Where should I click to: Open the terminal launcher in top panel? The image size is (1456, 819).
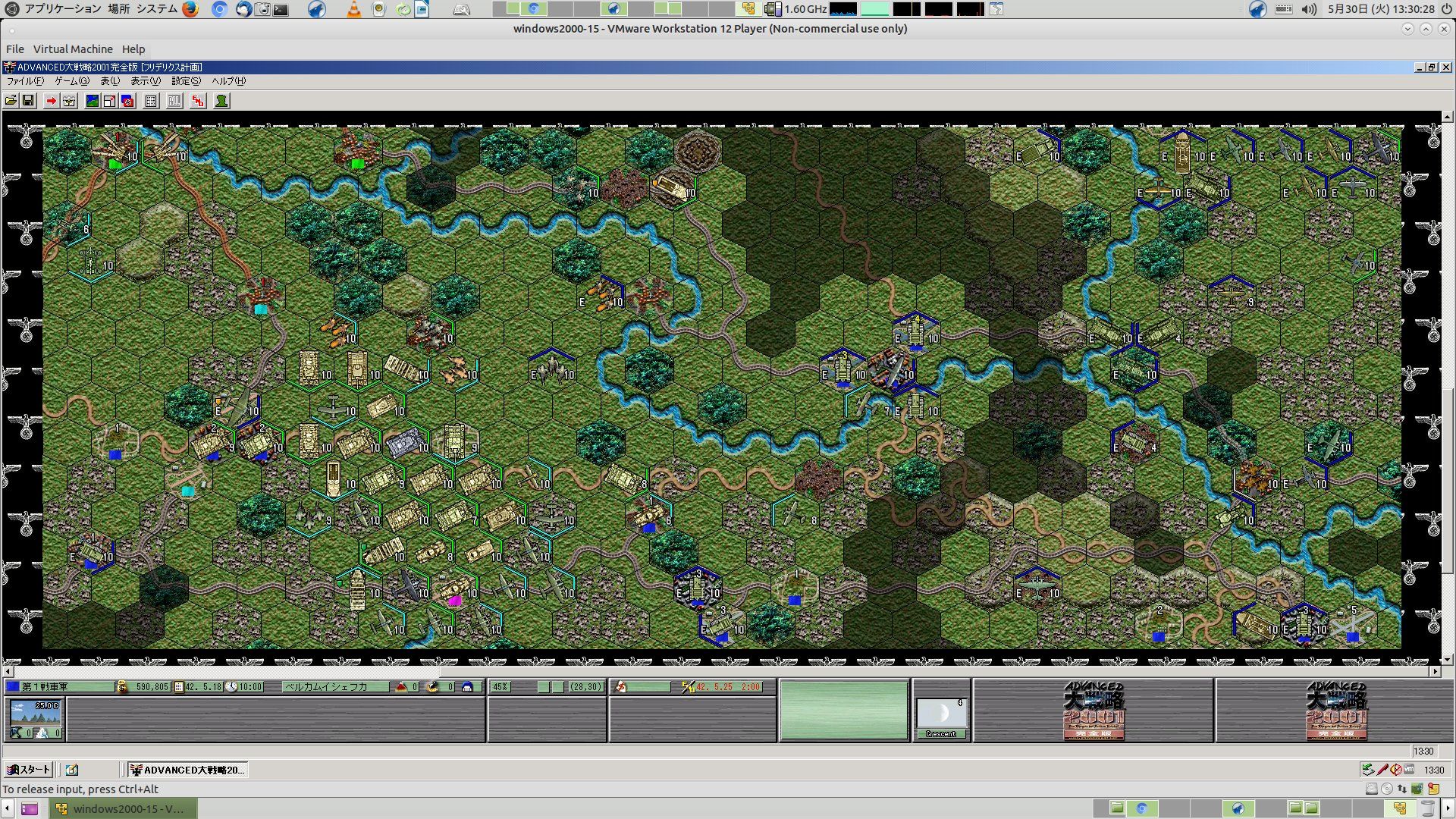281,10
